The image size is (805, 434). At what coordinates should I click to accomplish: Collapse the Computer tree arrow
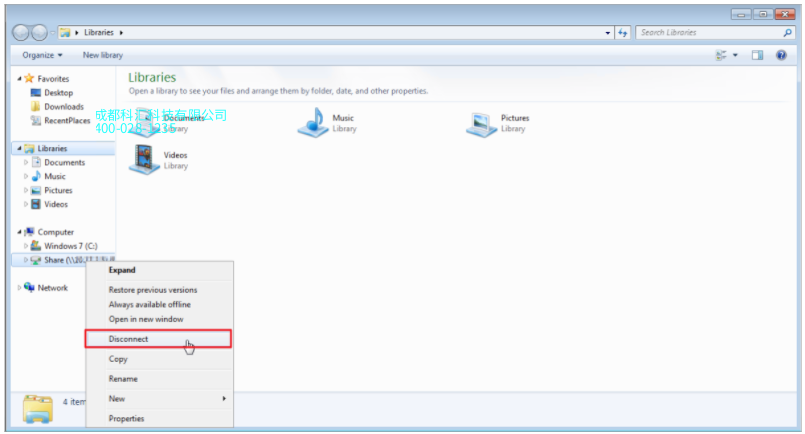tap(20, 232)
